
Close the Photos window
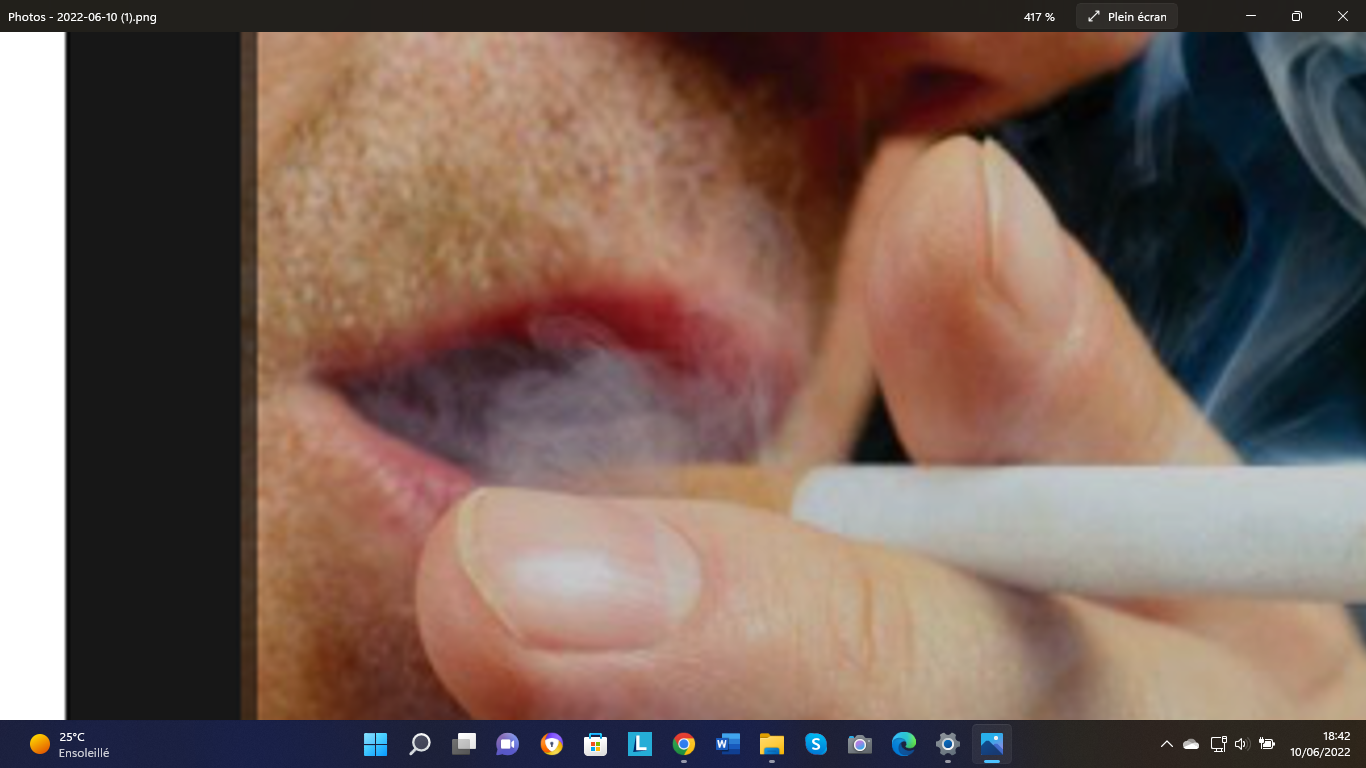[1343, 16]
